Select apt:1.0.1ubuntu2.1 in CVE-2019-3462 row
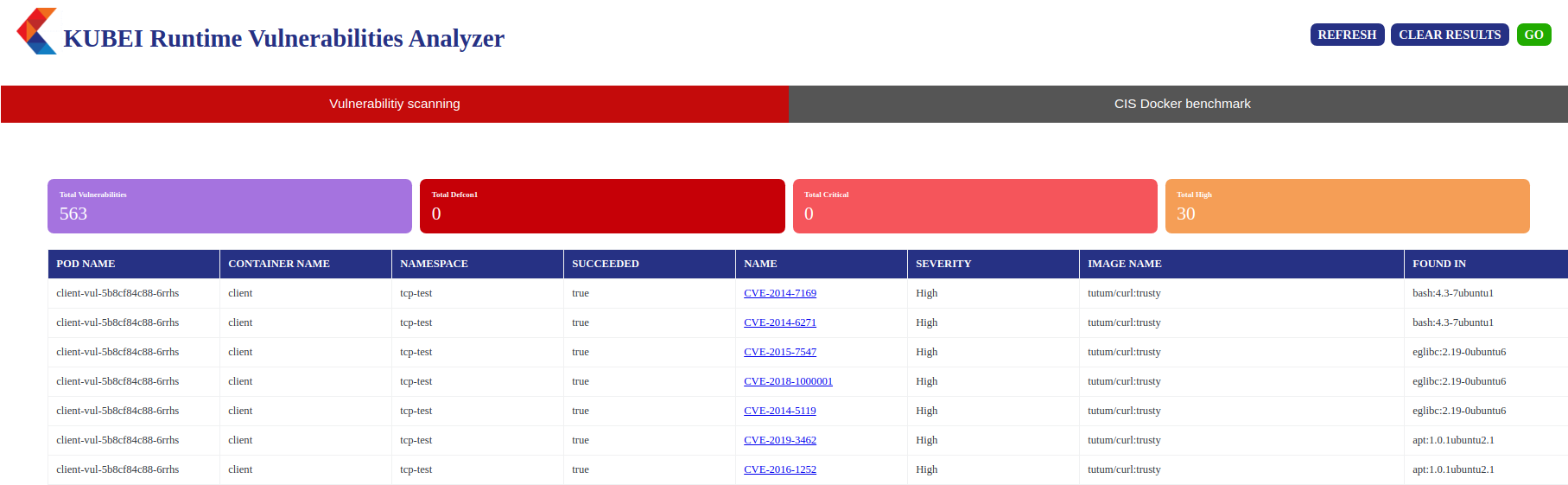Screen dimensions: 1568x485 coord(1453,440)
